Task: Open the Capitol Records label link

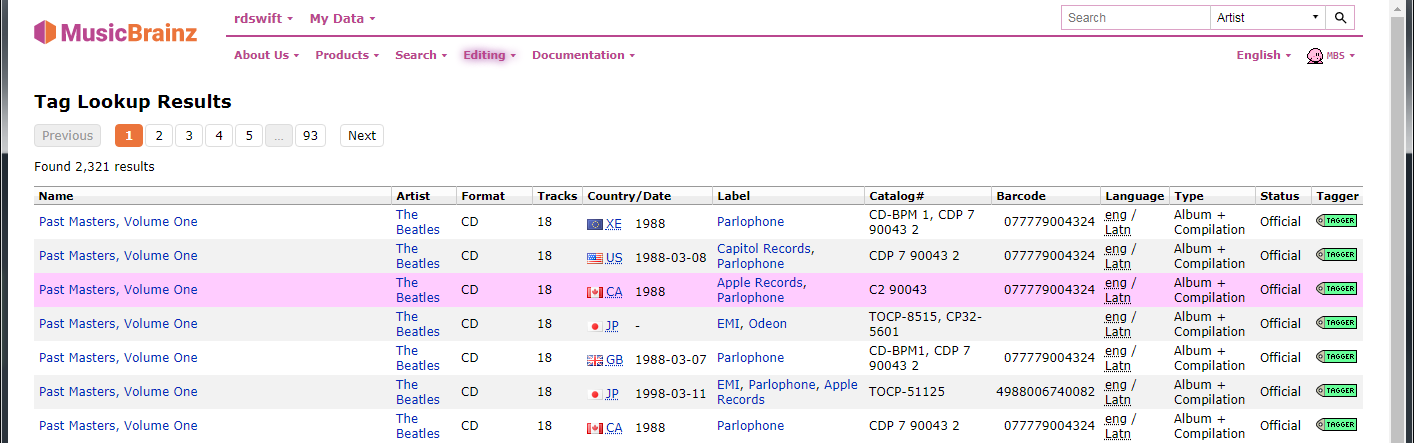Action: click(x=764, y=248)
